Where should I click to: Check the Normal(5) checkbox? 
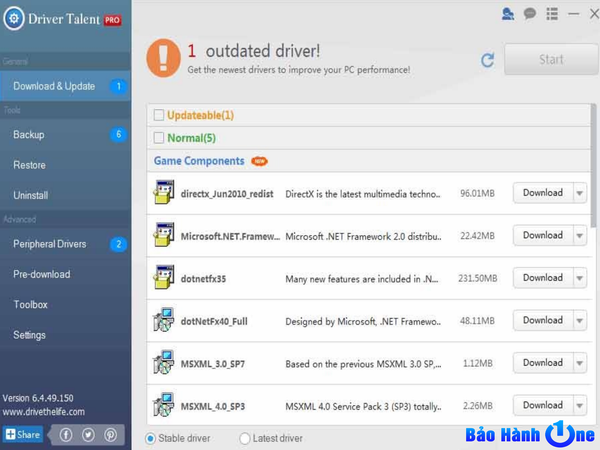[x=159, y=138]
